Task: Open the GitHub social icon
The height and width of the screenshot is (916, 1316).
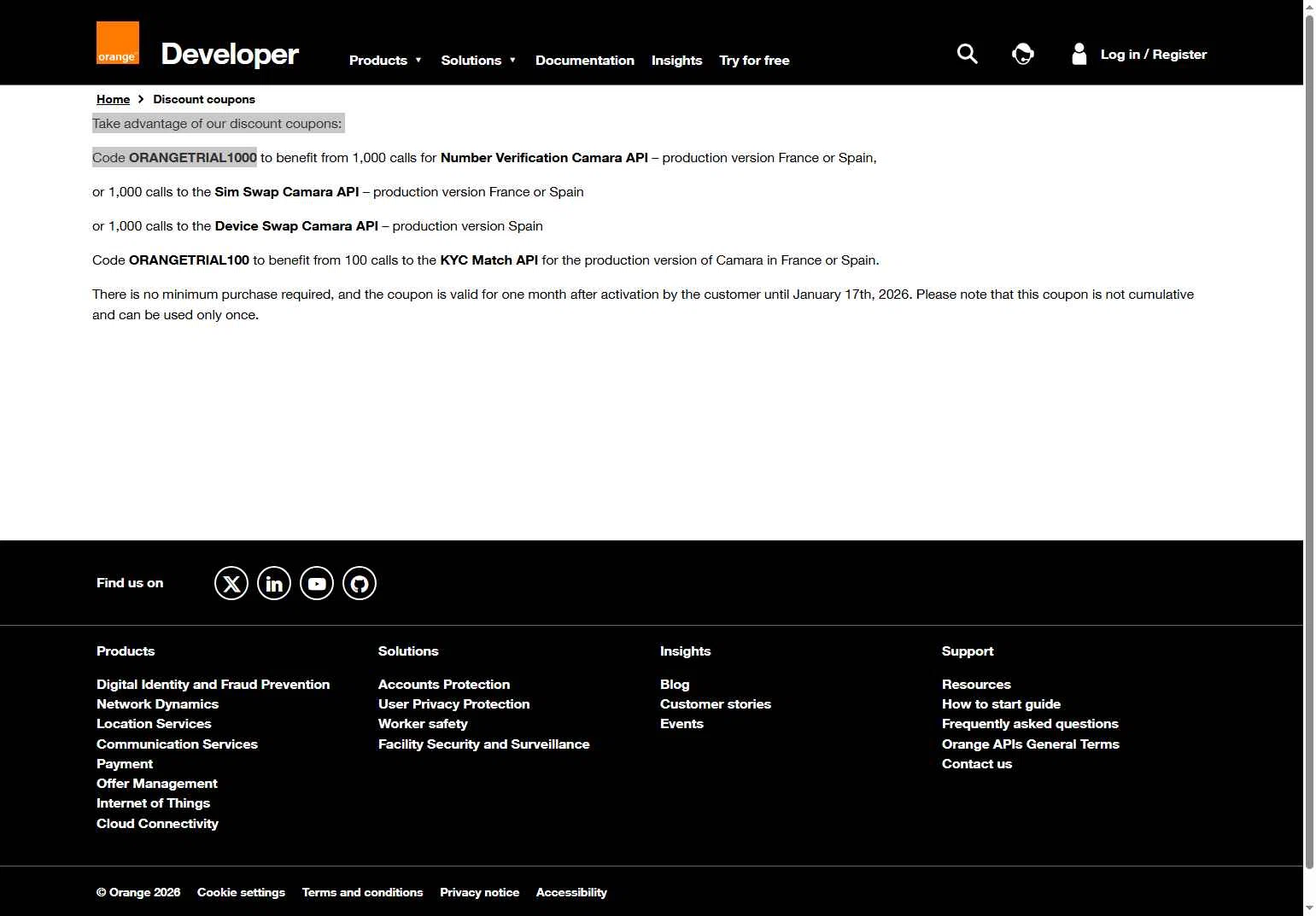Action: pyautogui.click(x=360, y=583)
